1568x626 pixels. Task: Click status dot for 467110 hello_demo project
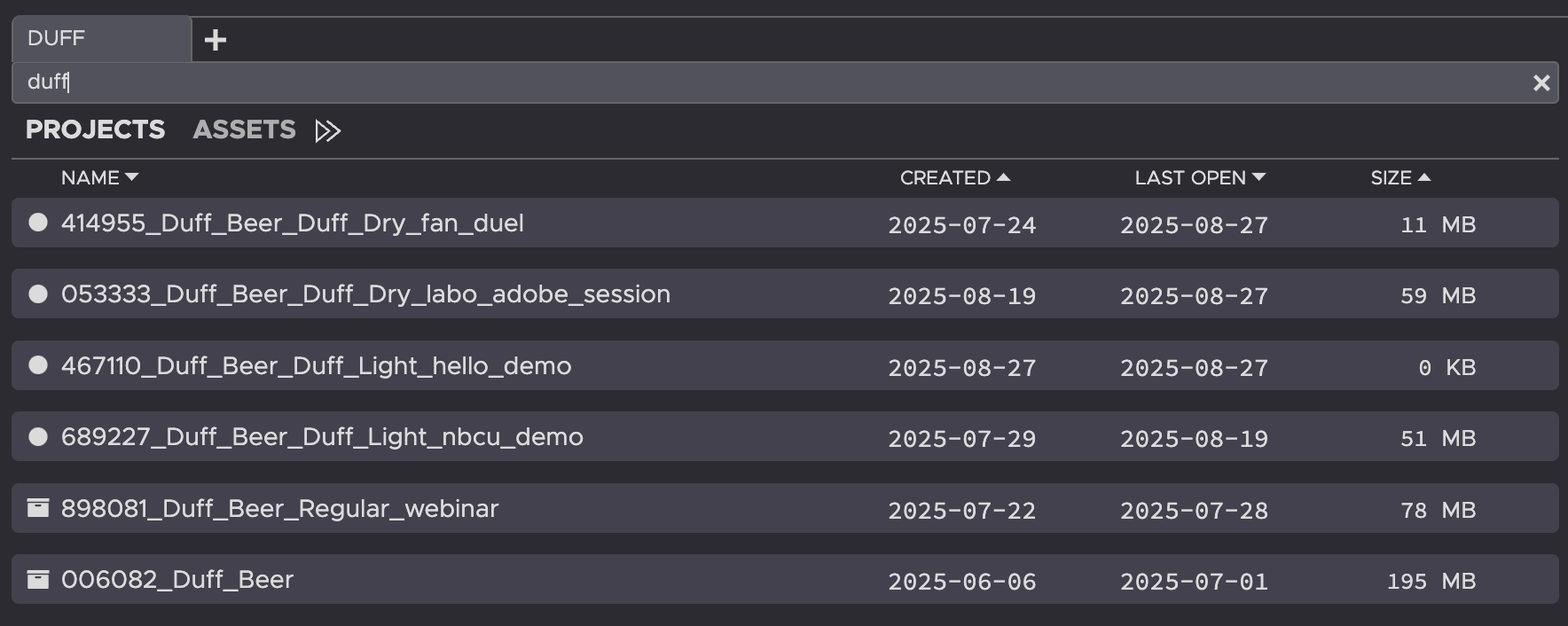click(x=38, y=365)
